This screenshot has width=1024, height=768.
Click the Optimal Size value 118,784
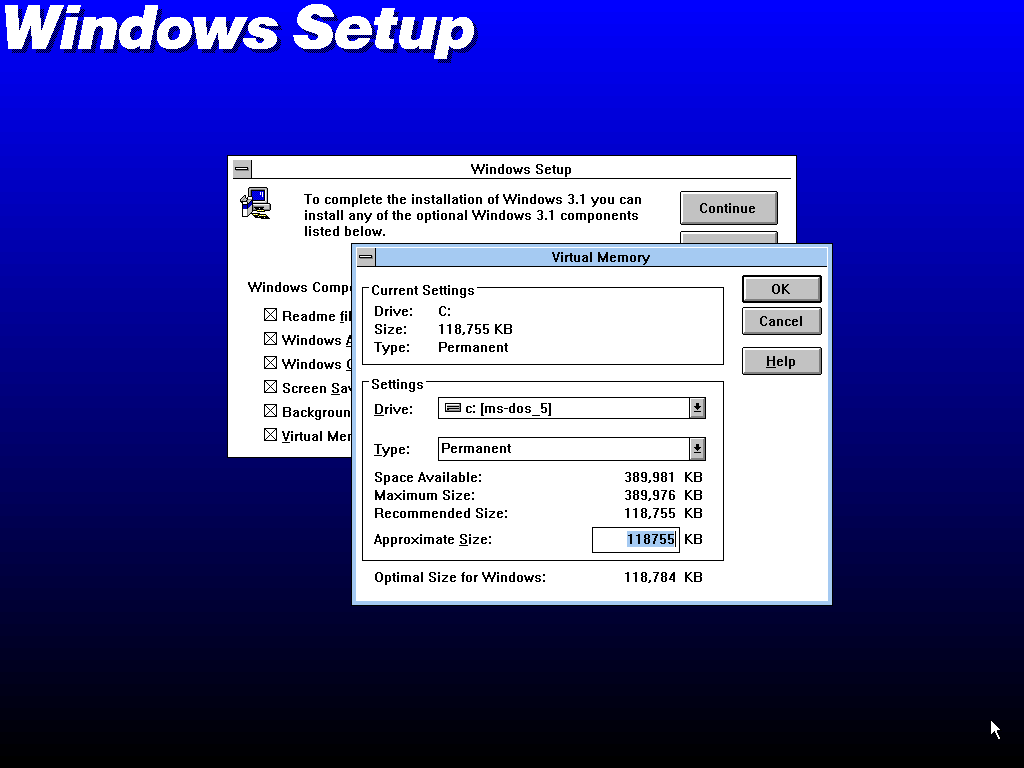tap(650, 577)
